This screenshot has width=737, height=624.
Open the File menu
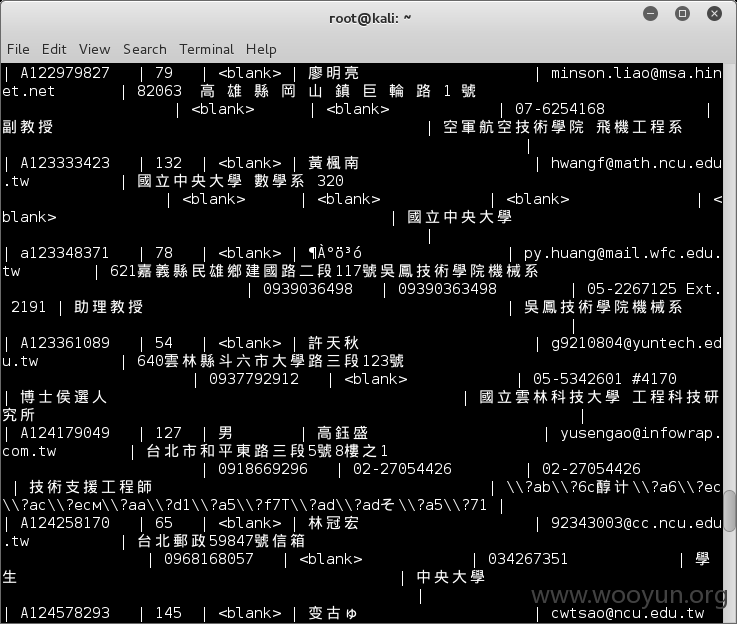point(18,49)
